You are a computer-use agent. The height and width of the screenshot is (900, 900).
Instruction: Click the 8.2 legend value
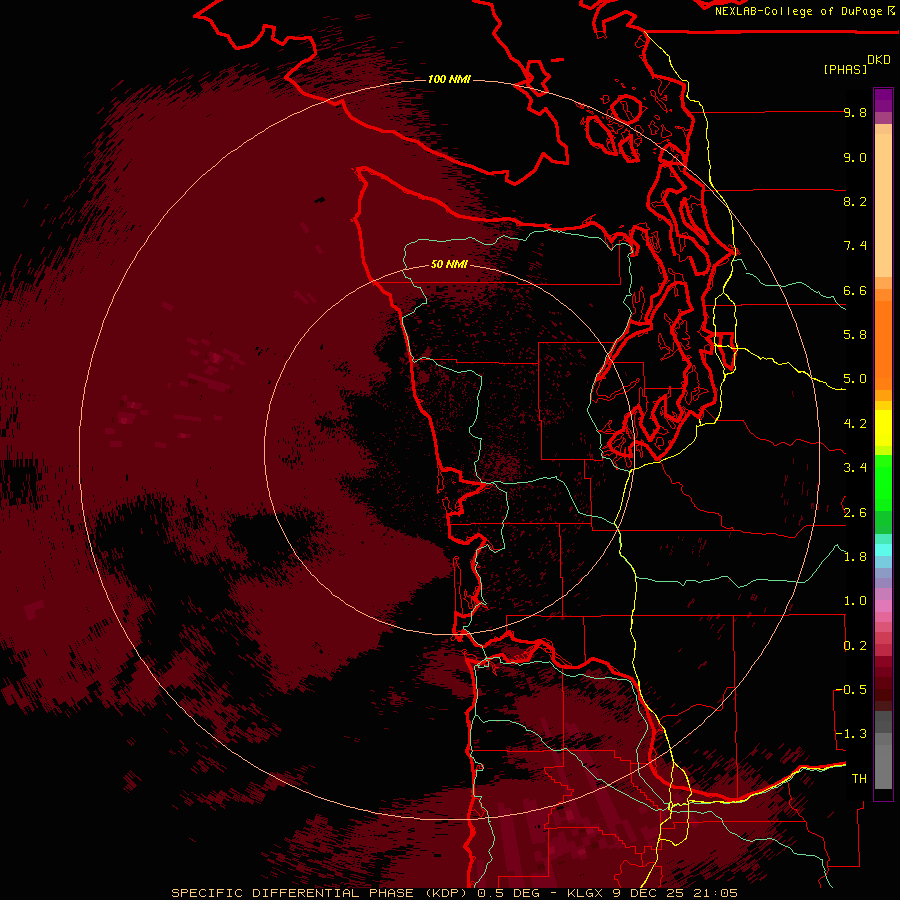point(855,202)
